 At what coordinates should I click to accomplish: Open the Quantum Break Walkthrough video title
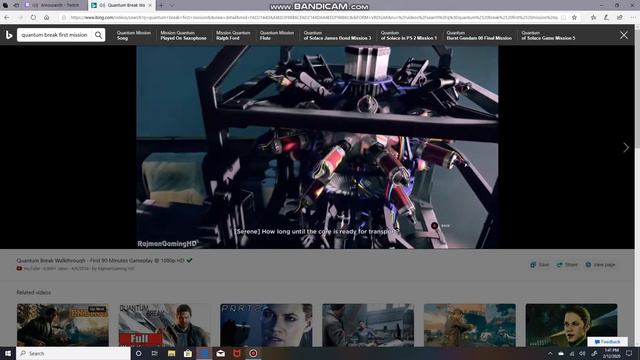(x=100, y=260)
